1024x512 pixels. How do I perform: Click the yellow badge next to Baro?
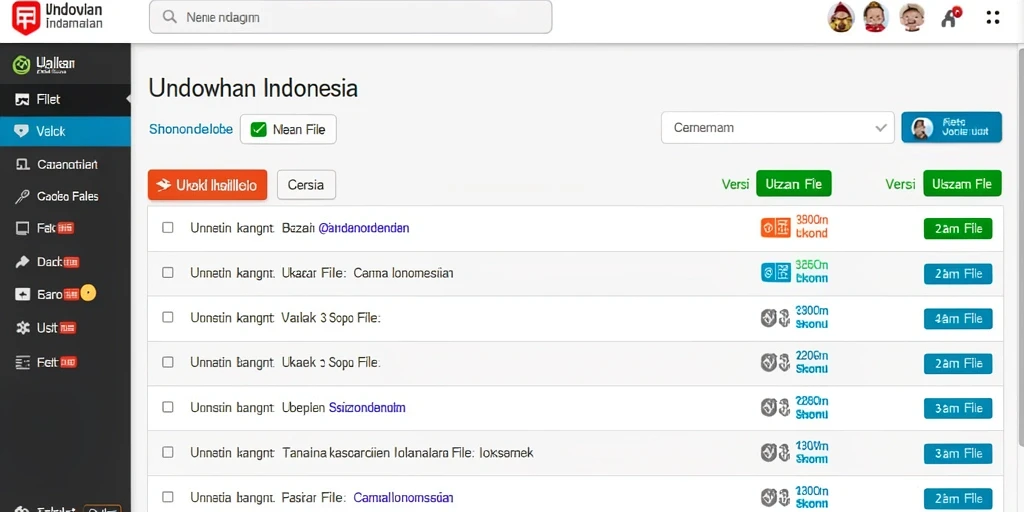coord(88,293)
